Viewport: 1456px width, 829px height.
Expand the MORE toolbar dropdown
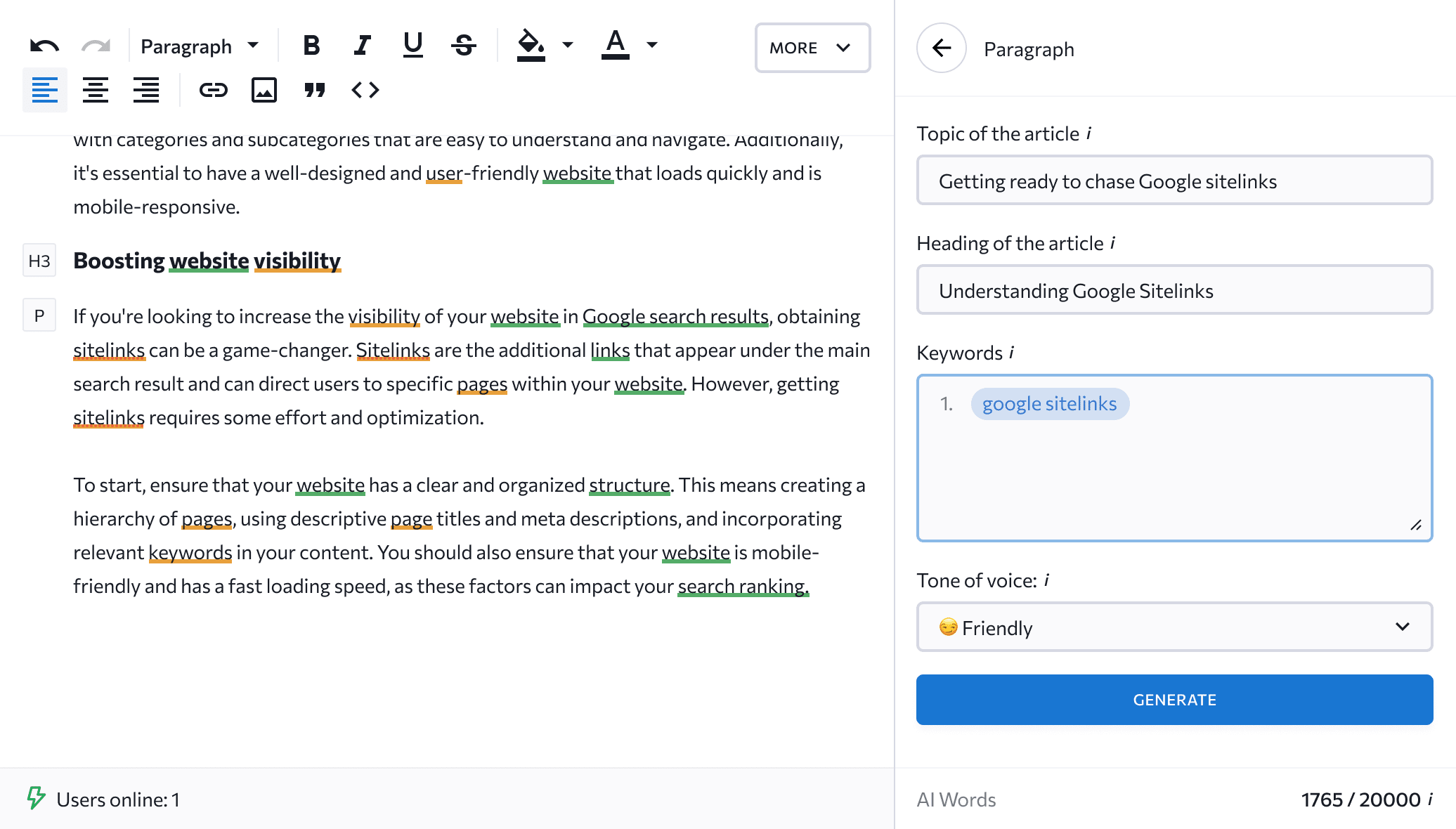[x=812, y=48]
